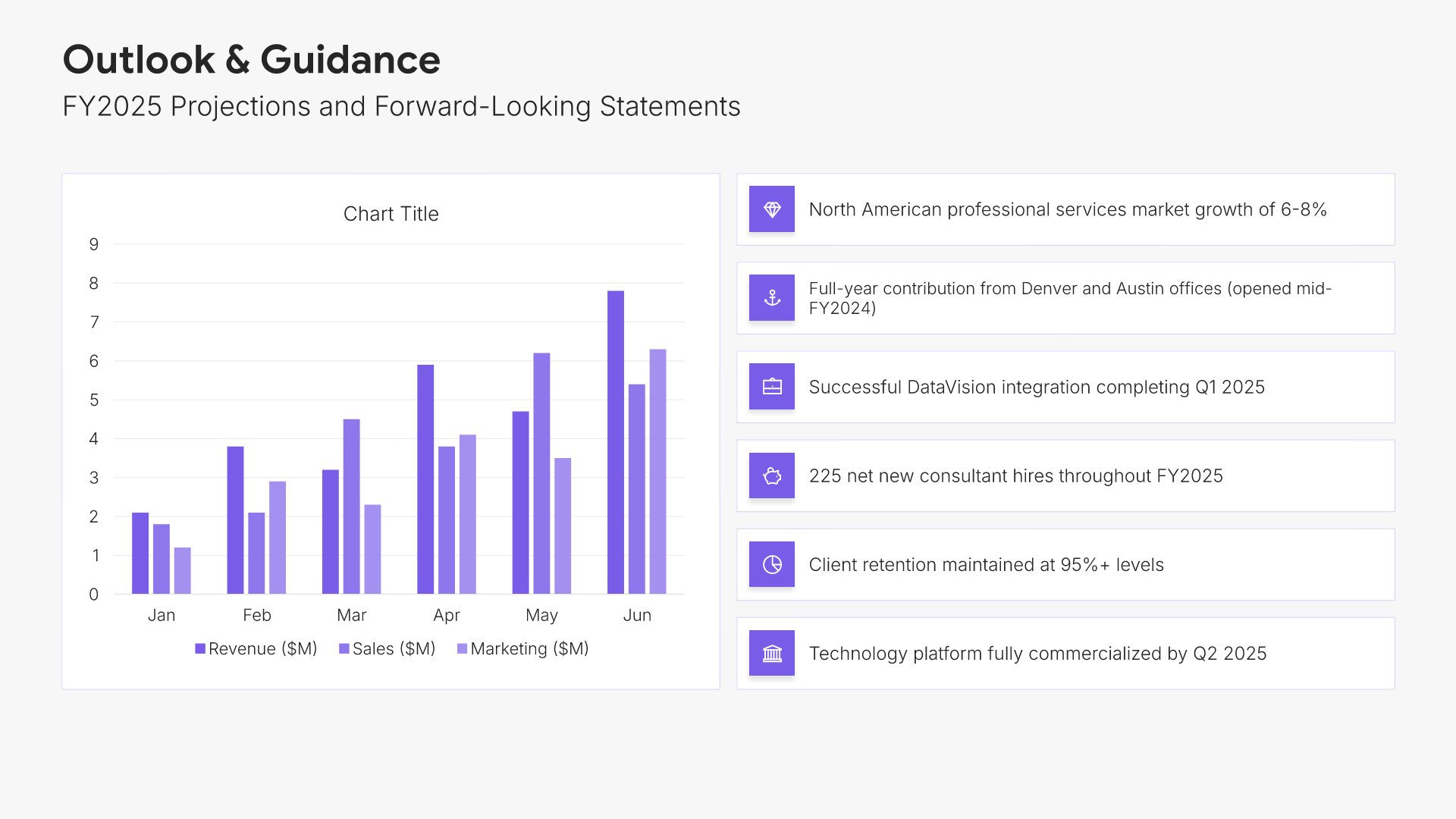The width and height of the screenshot is (1456, 819).
Task: Click the diamond icon beside market growth
Action: click(x=772, y=209)
